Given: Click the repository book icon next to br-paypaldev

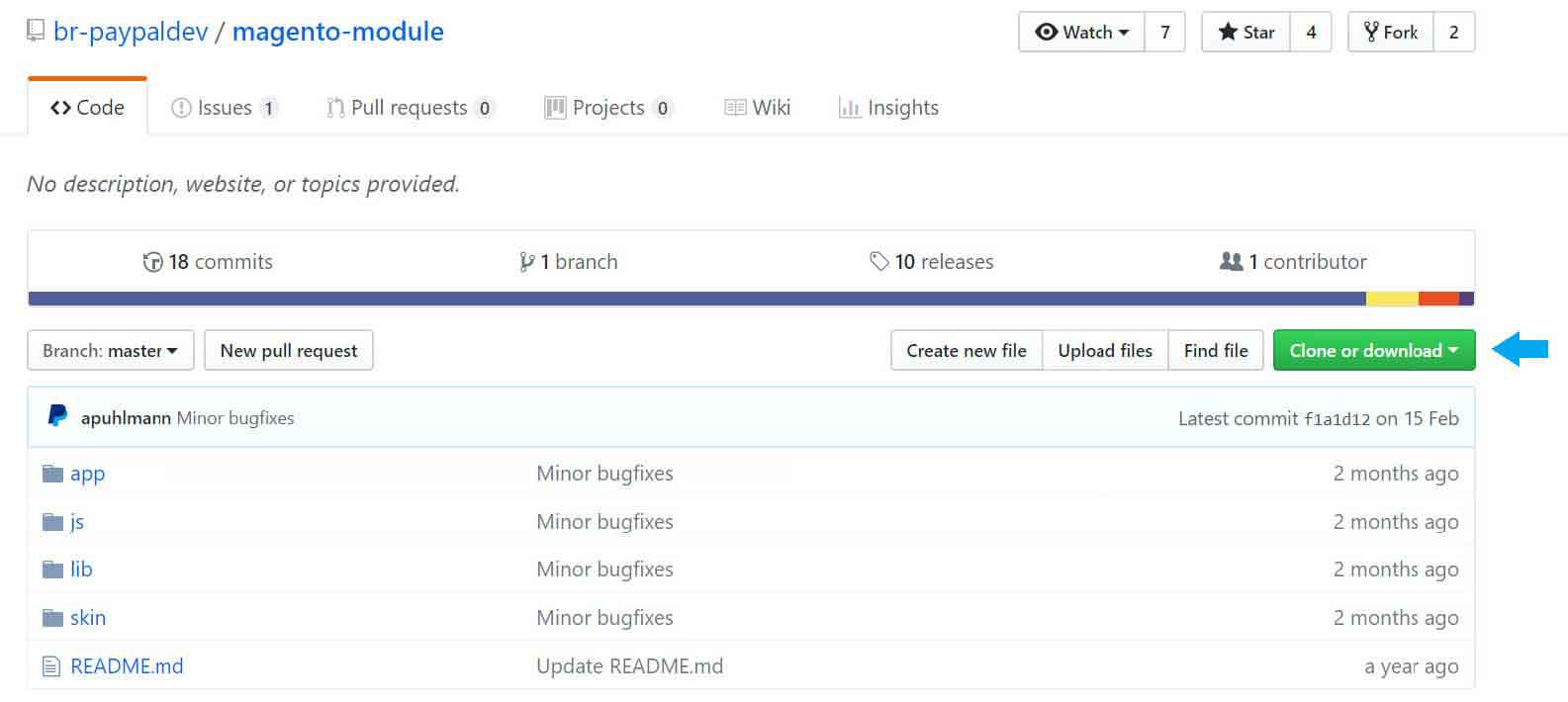Looking at the screenshot, I should 36,30.
